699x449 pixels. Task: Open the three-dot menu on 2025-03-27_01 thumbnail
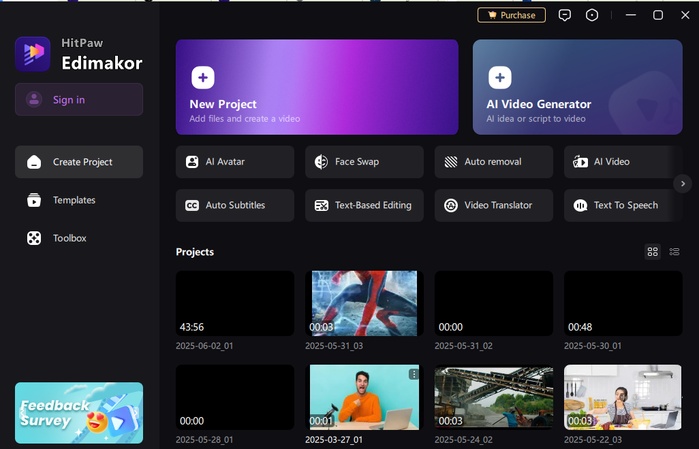coord(414,374)
